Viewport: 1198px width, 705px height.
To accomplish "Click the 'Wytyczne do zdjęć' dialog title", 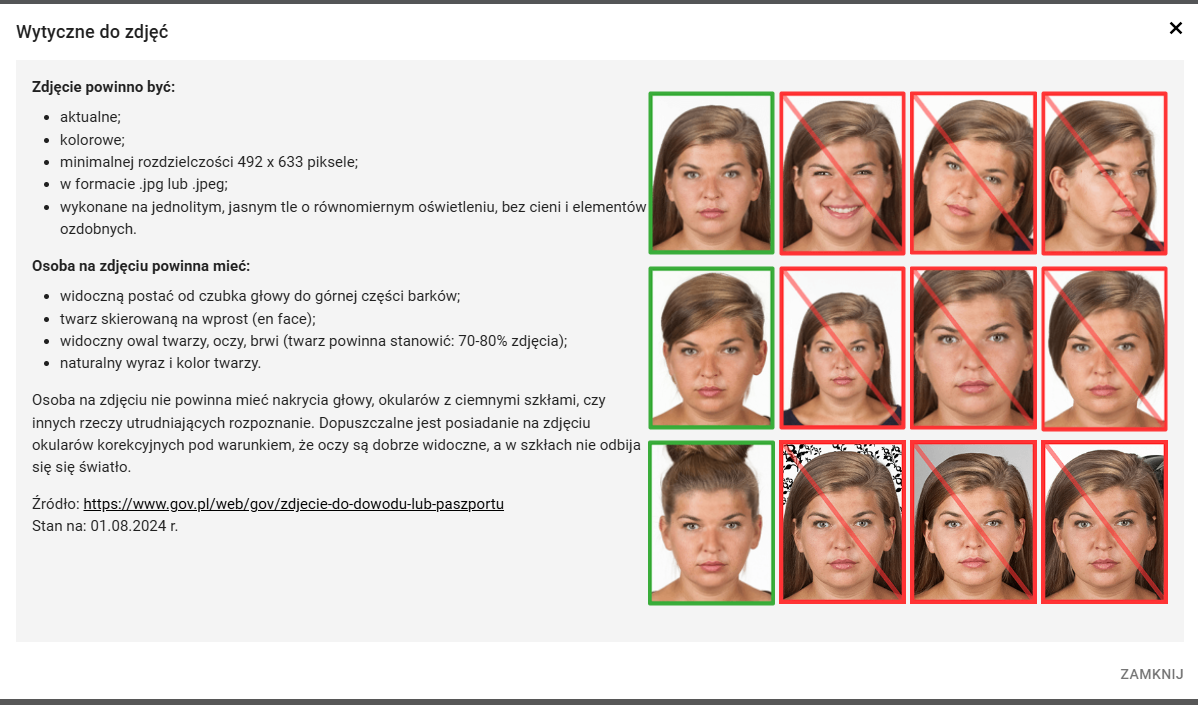I will 92,32.
